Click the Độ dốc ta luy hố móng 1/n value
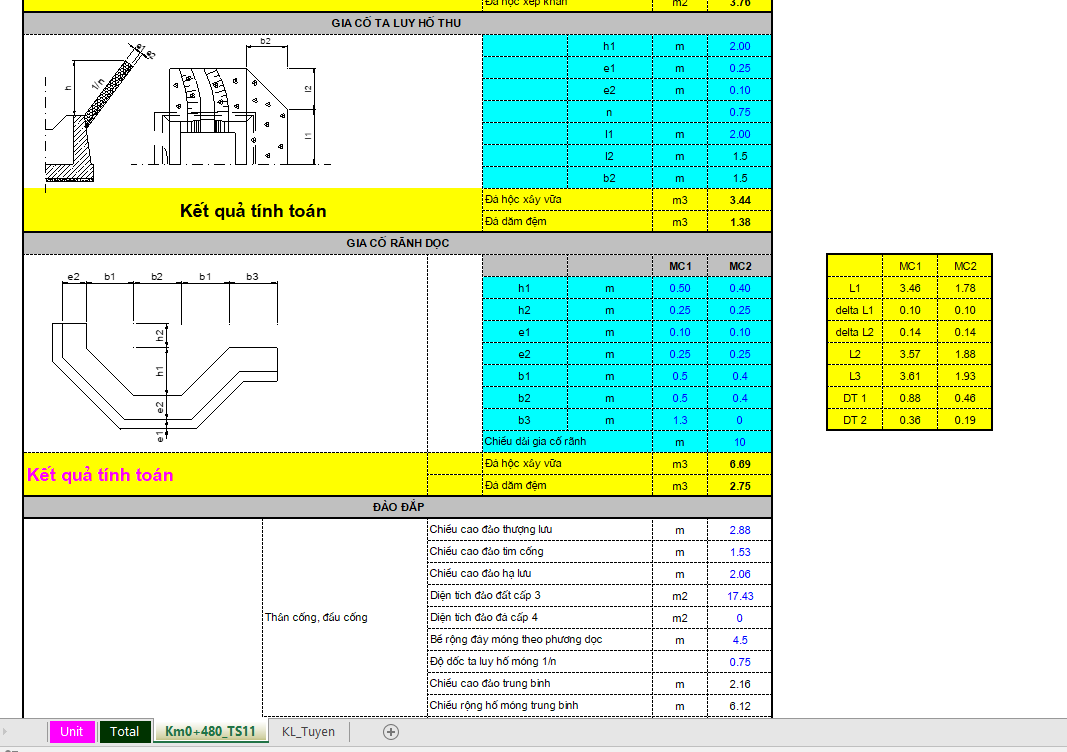This screenshot has width=1067, height=752. [739, 662]
